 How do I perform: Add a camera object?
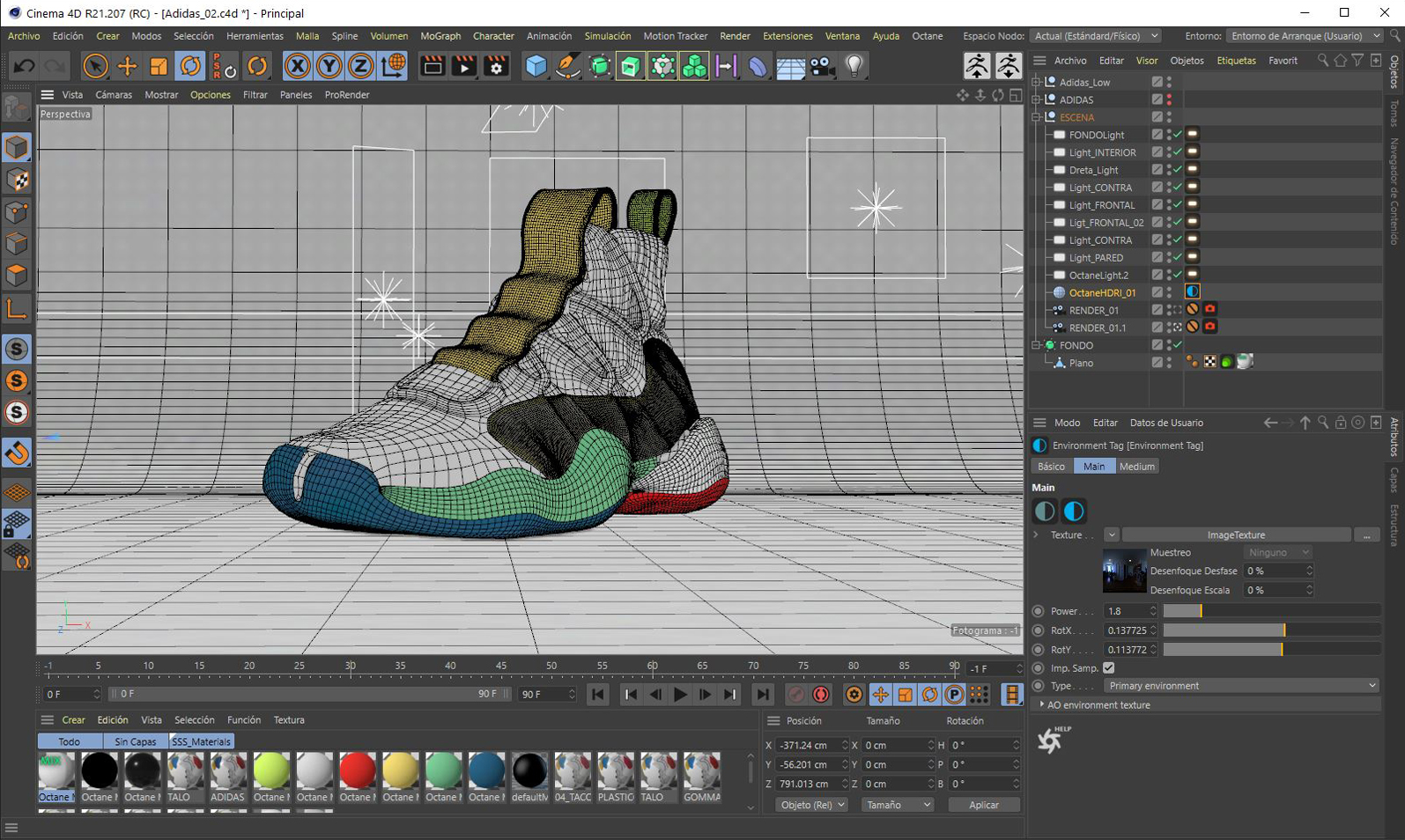pos(822,66)
